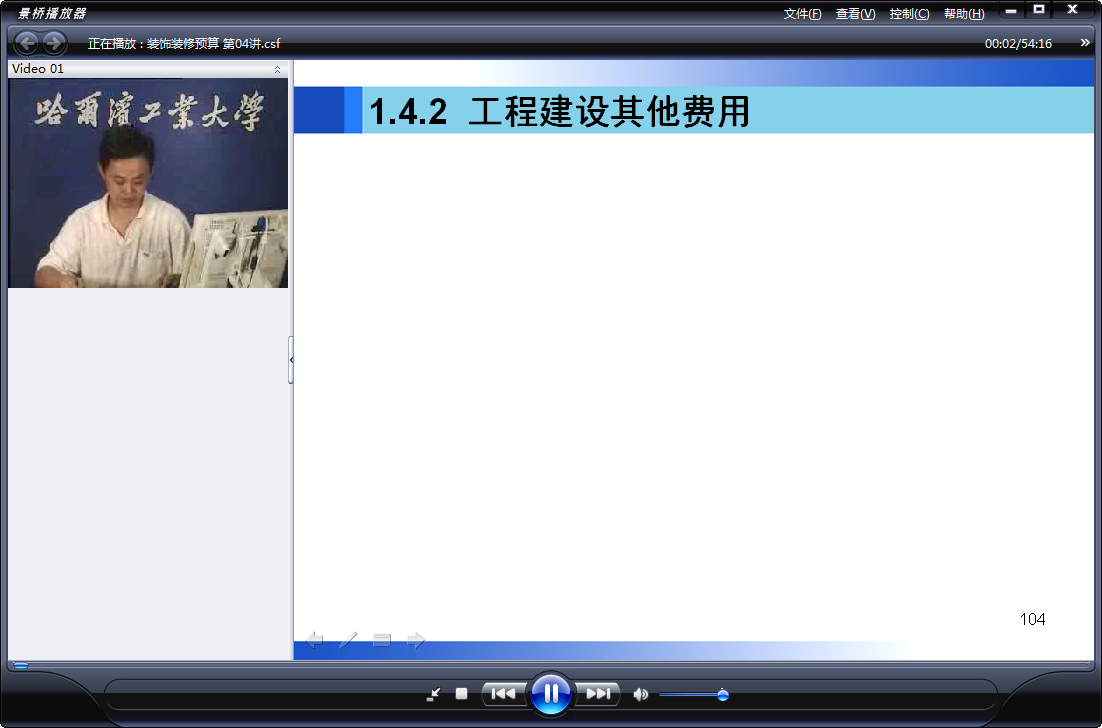Click the now-playing title 装饰装修预算 第04讲.csf

(x=214, y=44)
